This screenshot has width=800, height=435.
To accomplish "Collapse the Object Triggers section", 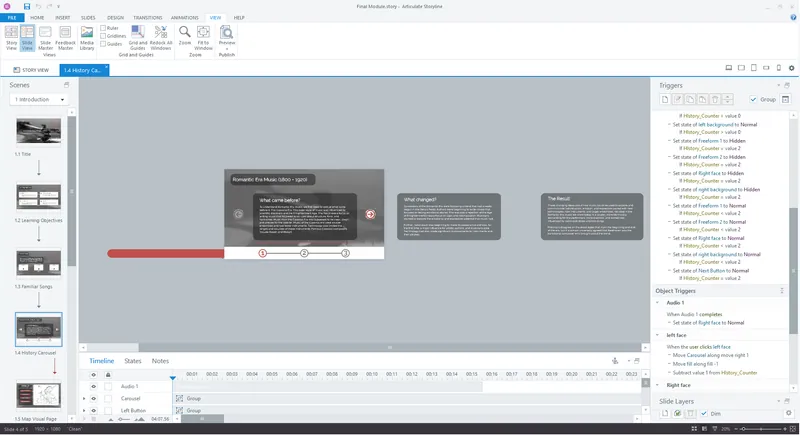I will (x=782, y=291).
